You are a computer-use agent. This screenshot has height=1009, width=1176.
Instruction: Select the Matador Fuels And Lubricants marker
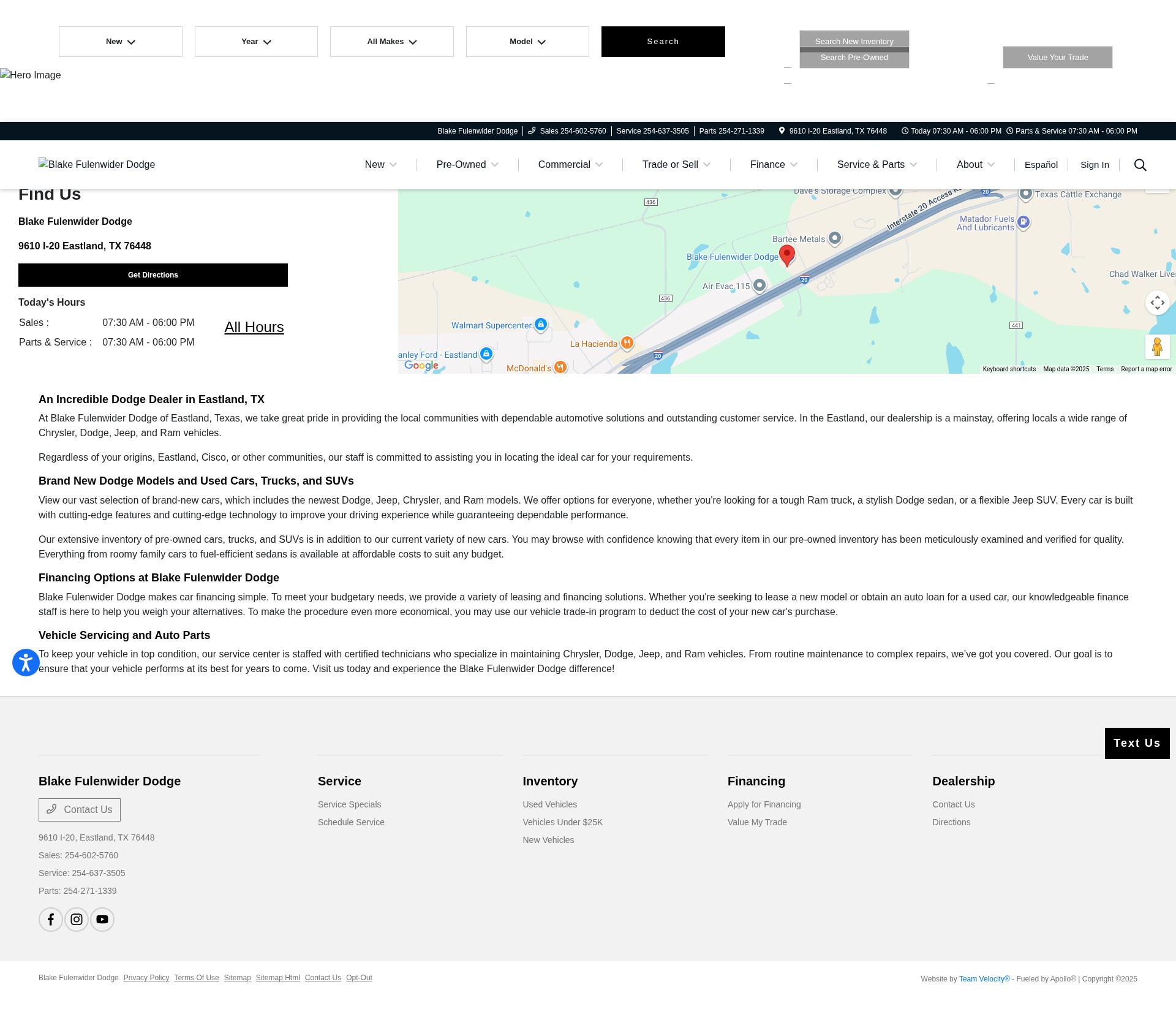tap(1023, 222)
